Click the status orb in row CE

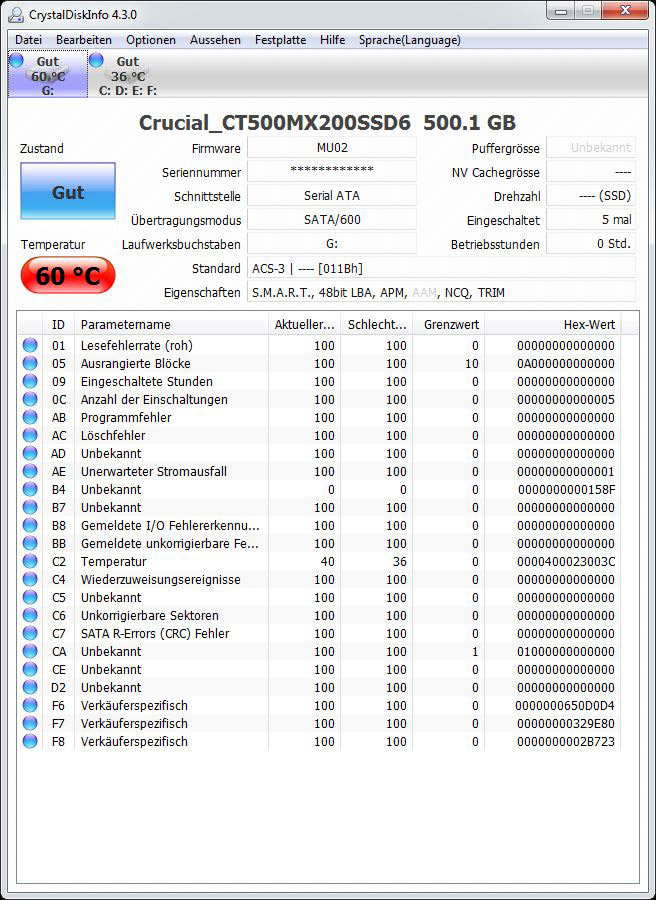(x=30, y=669)
